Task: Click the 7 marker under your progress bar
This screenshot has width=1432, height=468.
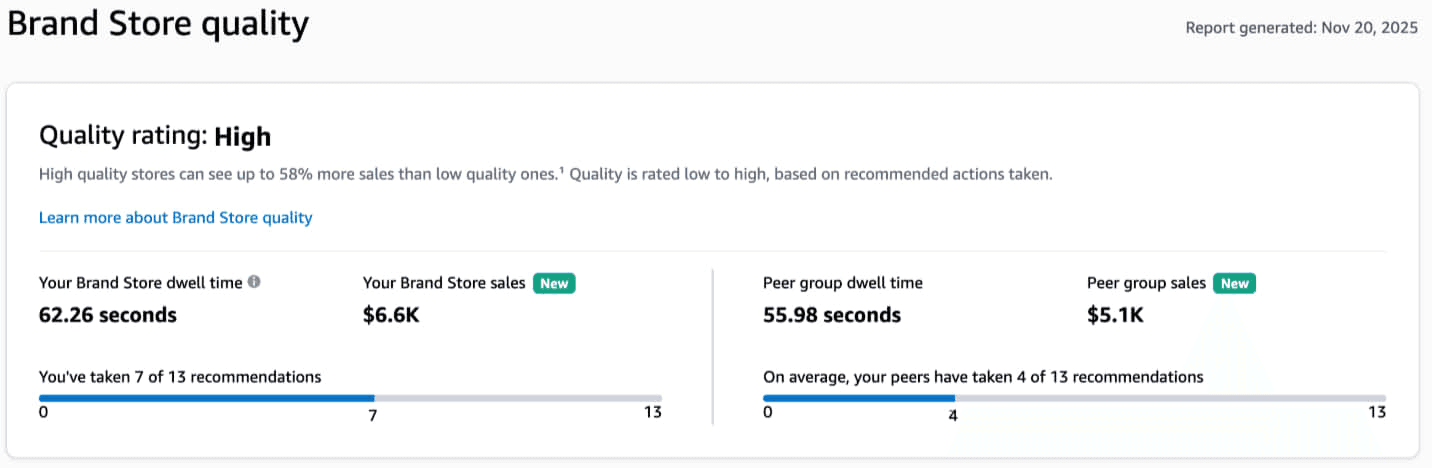Action: [373, 415]
